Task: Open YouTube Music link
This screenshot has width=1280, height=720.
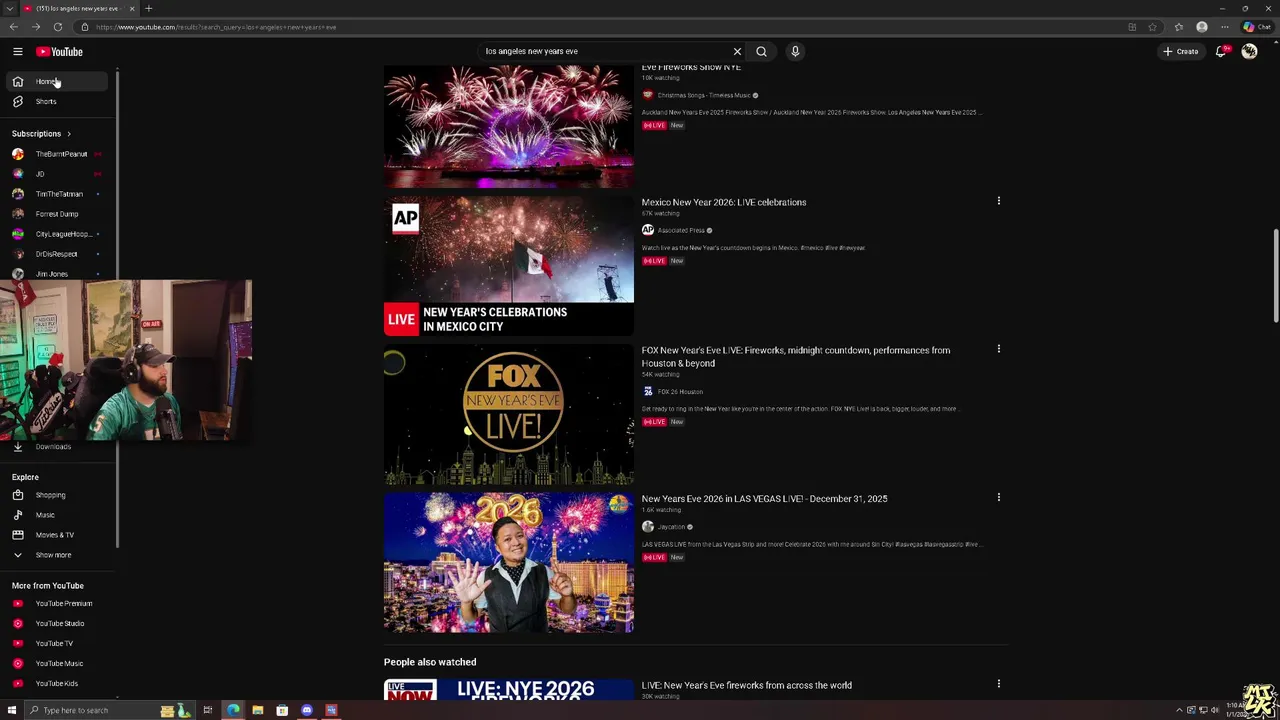Action: point(58,663)
